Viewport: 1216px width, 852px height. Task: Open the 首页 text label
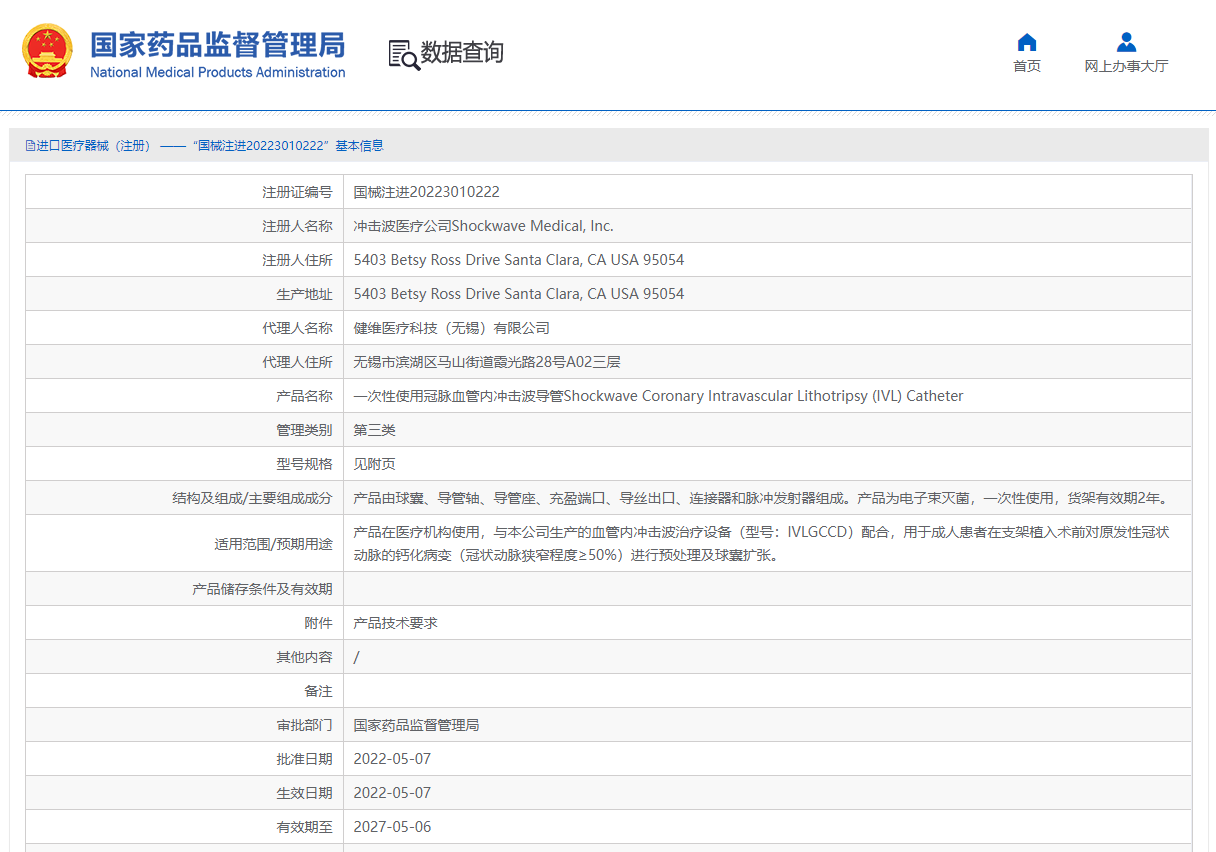[x=1026, y=66]
